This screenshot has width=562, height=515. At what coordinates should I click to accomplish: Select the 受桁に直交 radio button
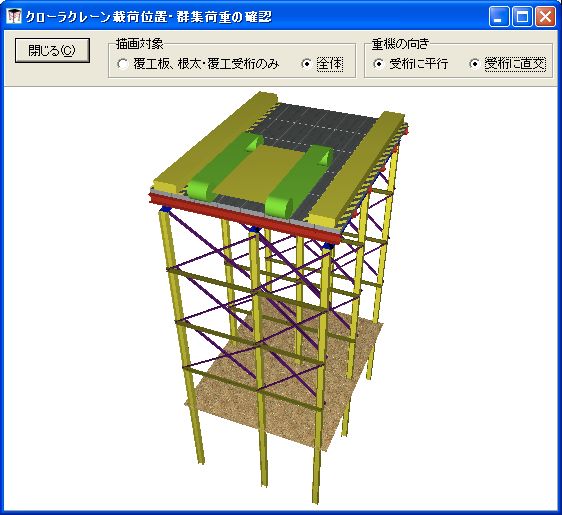(507, 64)
